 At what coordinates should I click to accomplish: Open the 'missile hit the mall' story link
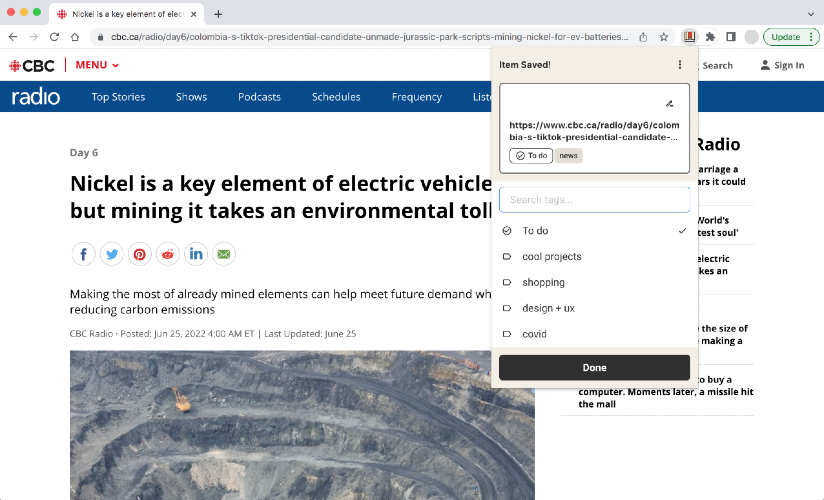coord(666,392)
